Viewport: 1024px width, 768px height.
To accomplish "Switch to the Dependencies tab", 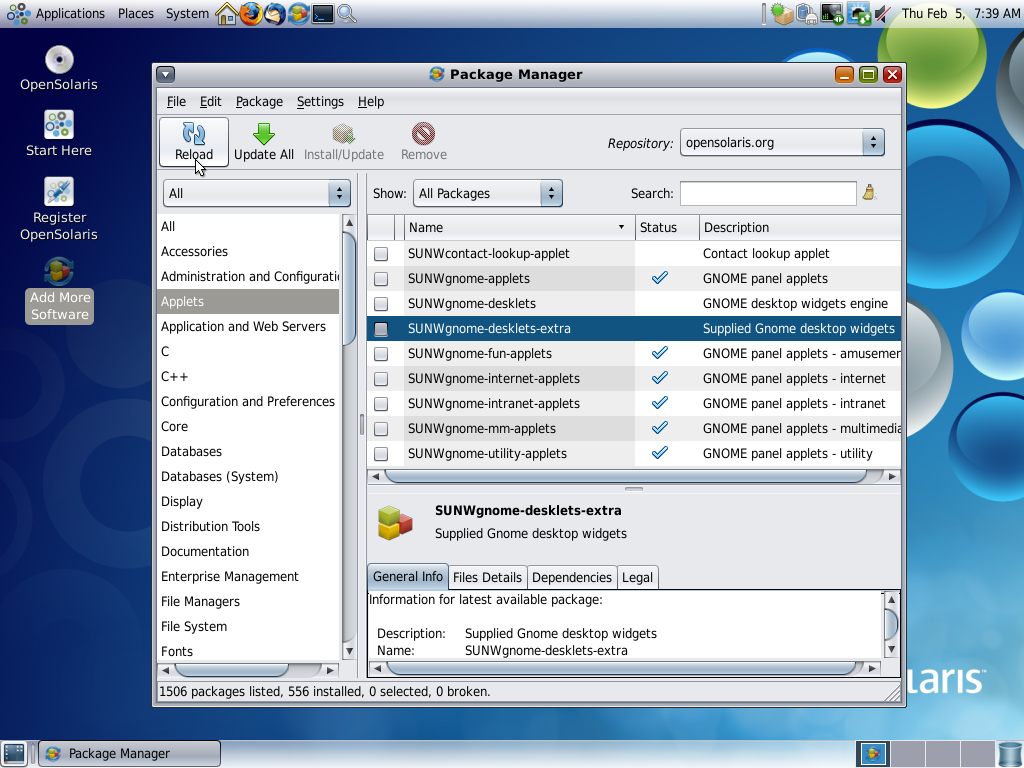I will (571, 577).
